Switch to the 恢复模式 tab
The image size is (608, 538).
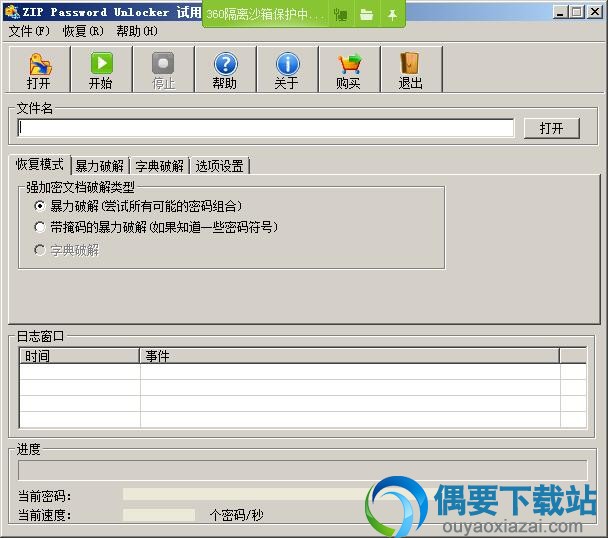click(40, 164)
